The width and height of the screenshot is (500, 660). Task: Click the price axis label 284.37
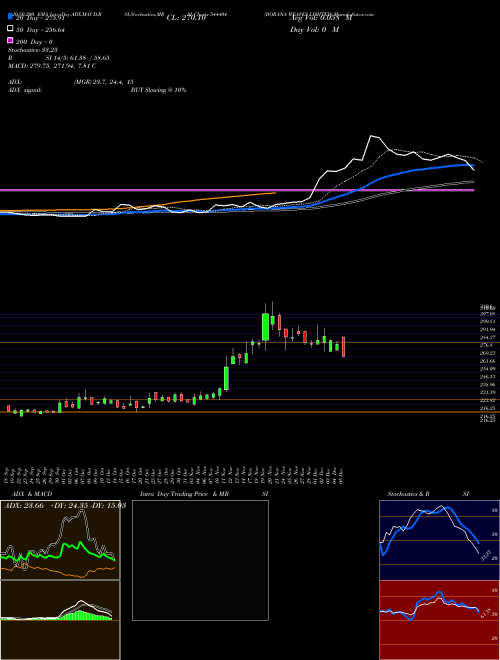(487, 337)
